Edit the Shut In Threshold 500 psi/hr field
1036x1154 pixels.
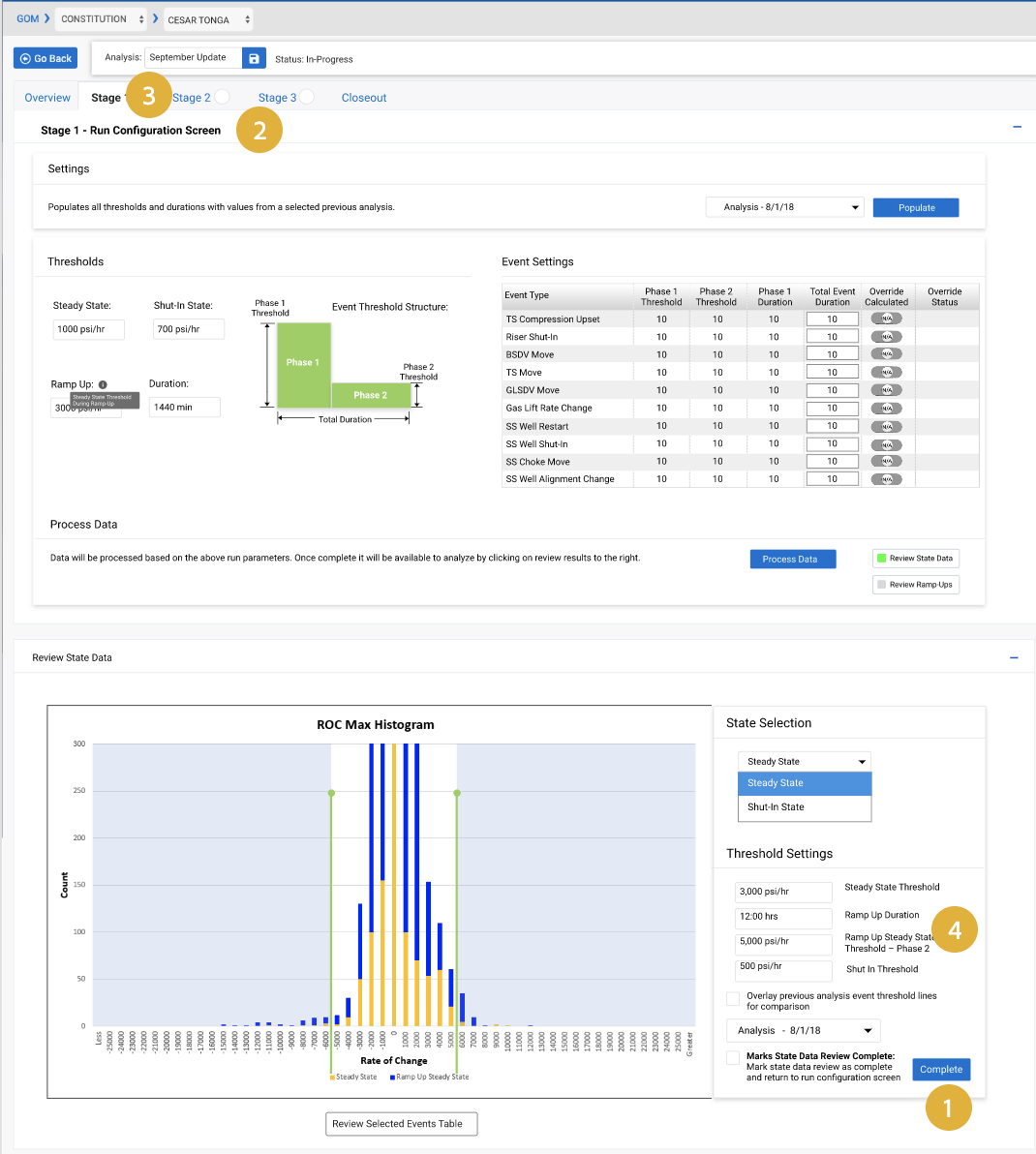click(x=783, y=969)
